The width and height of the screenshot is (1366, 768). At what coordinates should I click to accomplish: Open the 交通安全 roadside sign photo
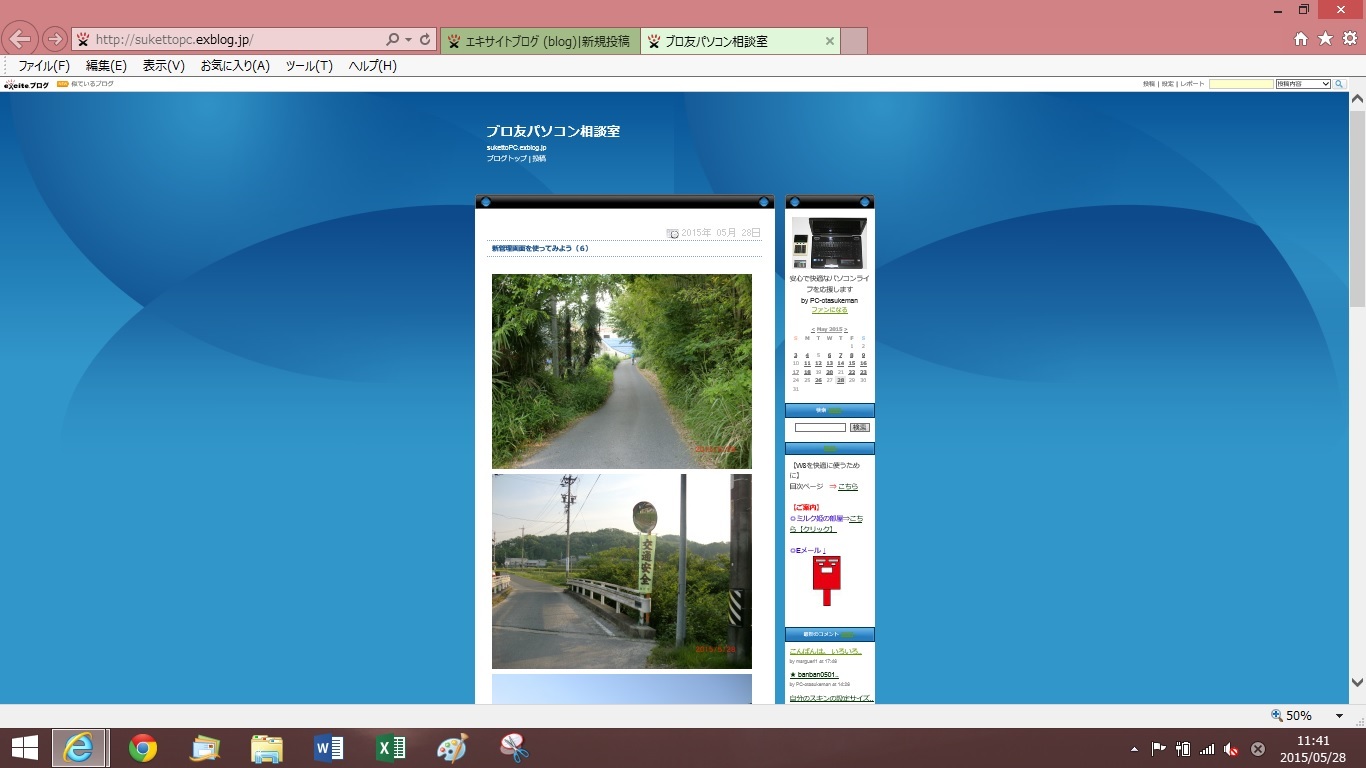pos(622,571)
